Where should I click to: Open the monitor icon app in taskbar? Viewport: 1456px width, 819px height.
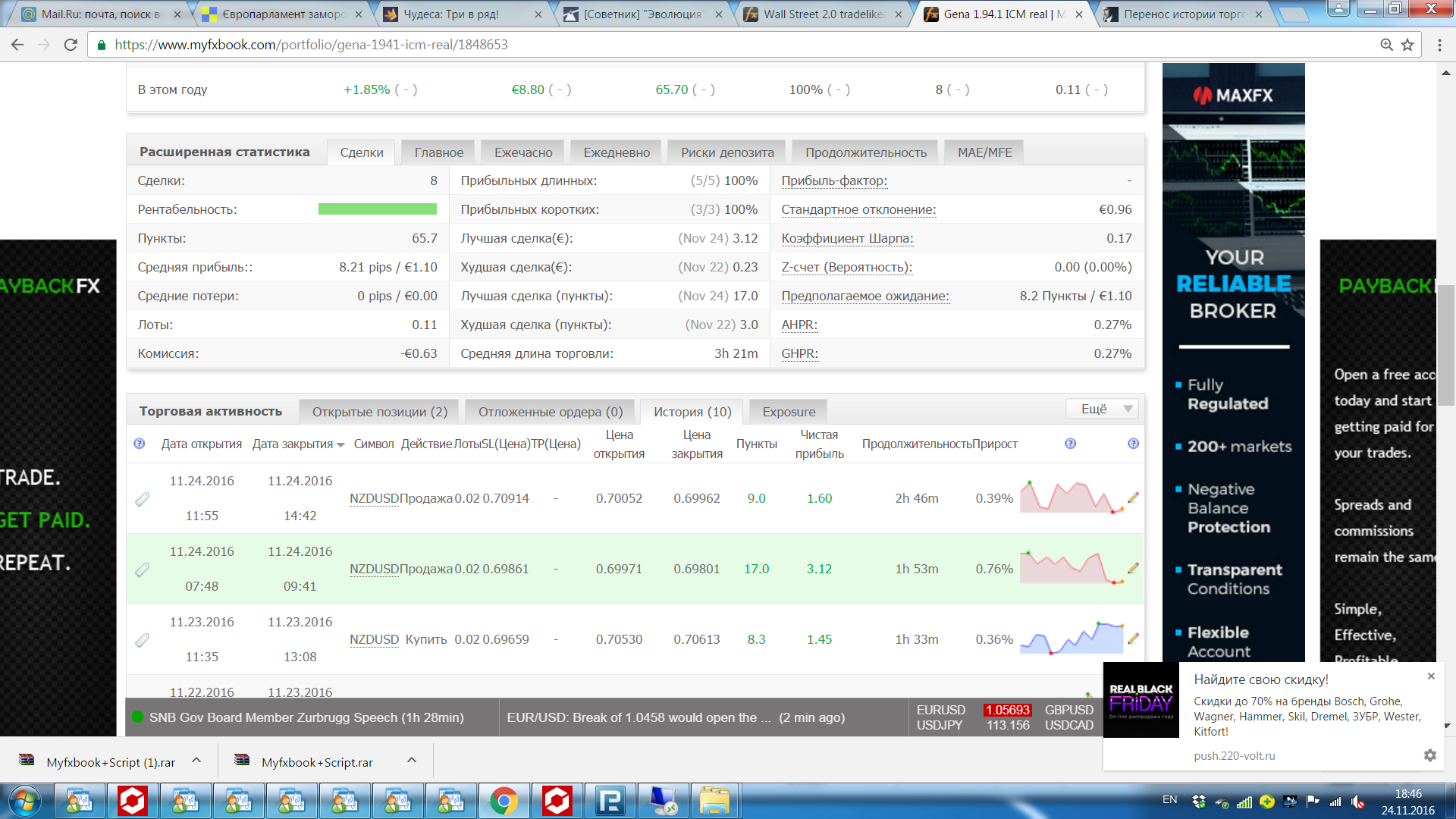tap(663, 801)
